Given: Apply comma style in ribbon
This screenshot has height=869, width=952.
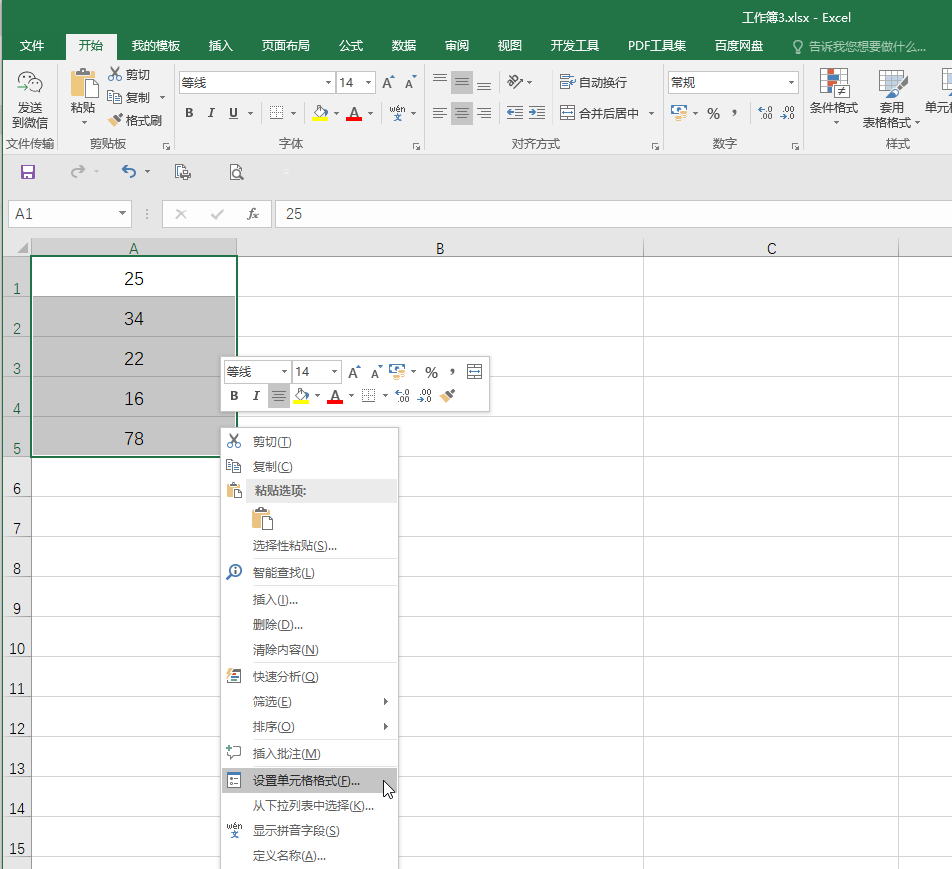Looking at the screenshot, I should pyautogui.click(x=735, y=113).
